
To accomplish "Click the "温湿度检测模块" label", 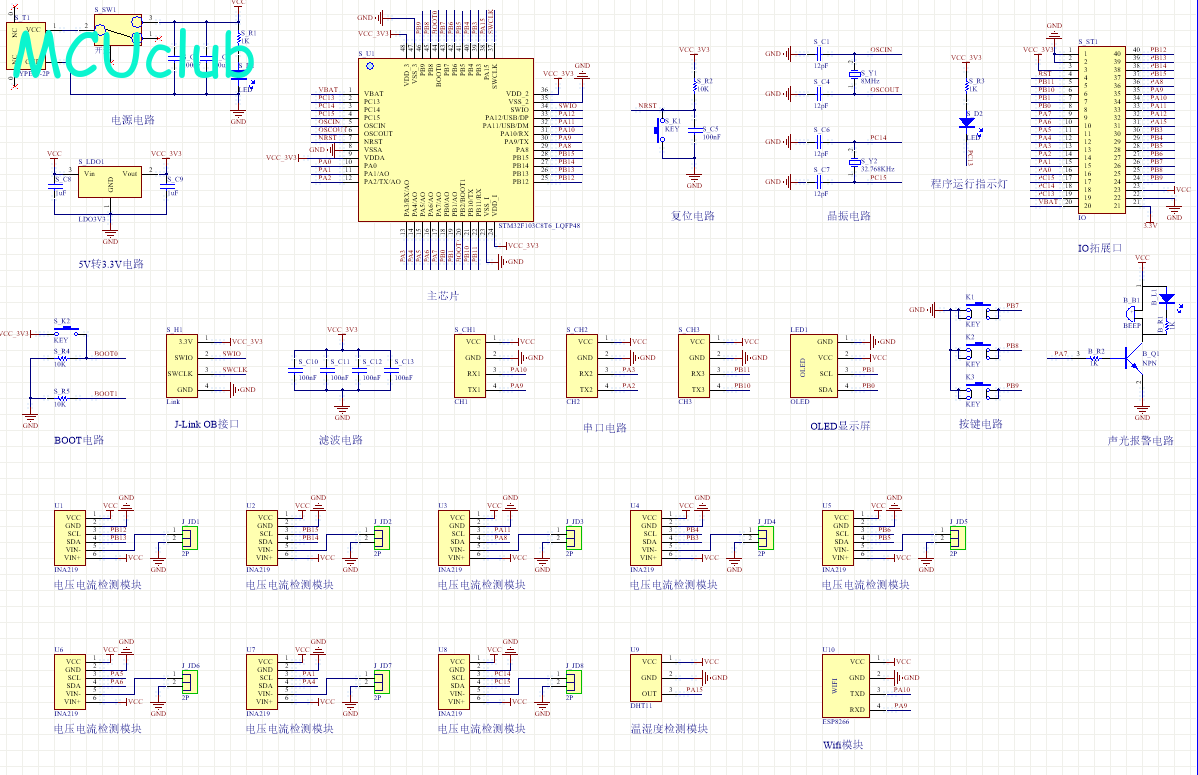I will [669, 729].
